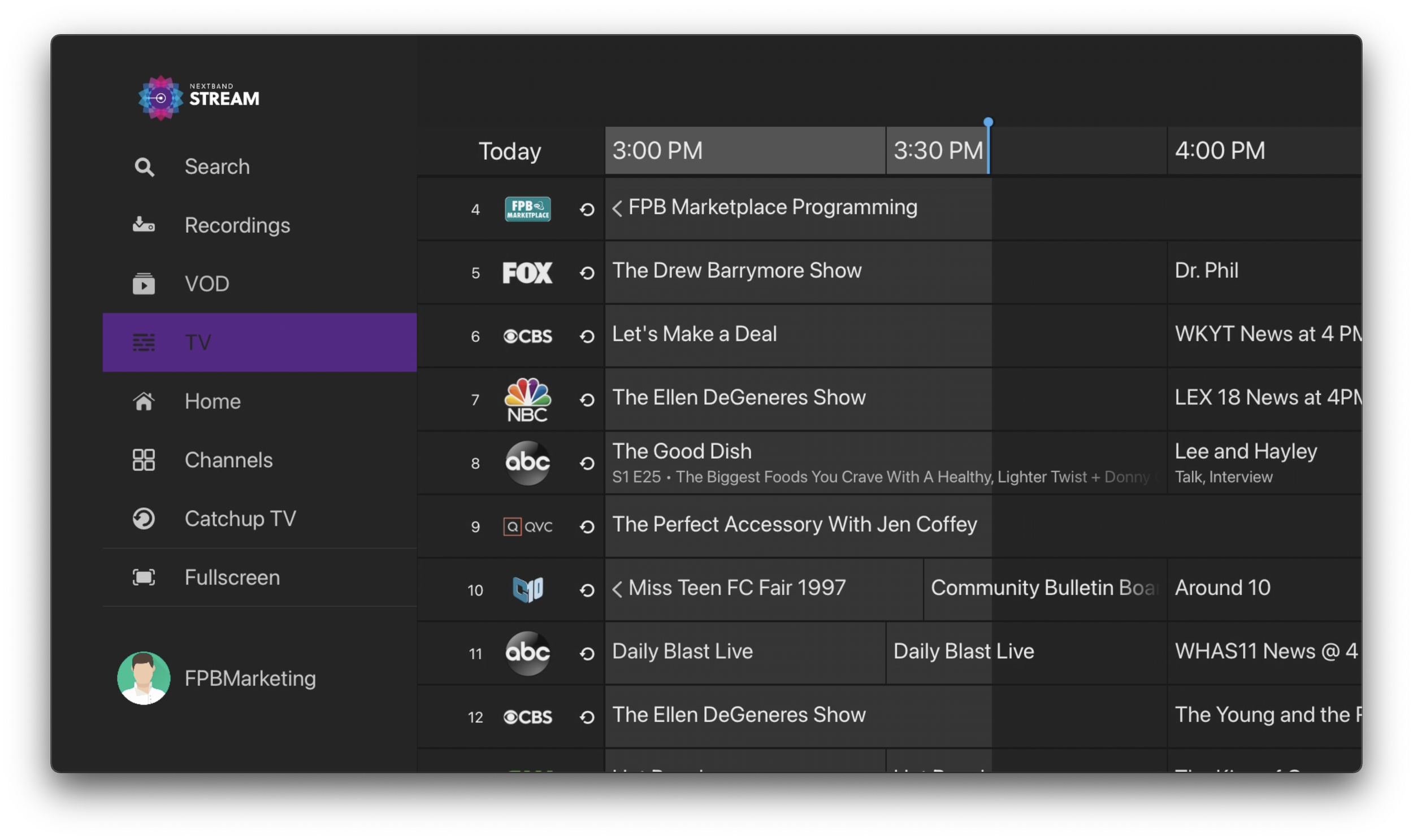Click catchup restart icon for channel 6 CBS
Image resolution: width=1413 pixels, height=840 pixels.
tap(587, 336)
